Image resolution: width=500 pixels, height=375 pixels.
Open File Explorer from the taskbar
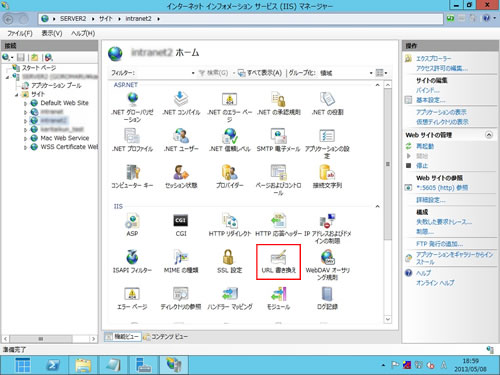pyautogui.click(x=83, y=365)
